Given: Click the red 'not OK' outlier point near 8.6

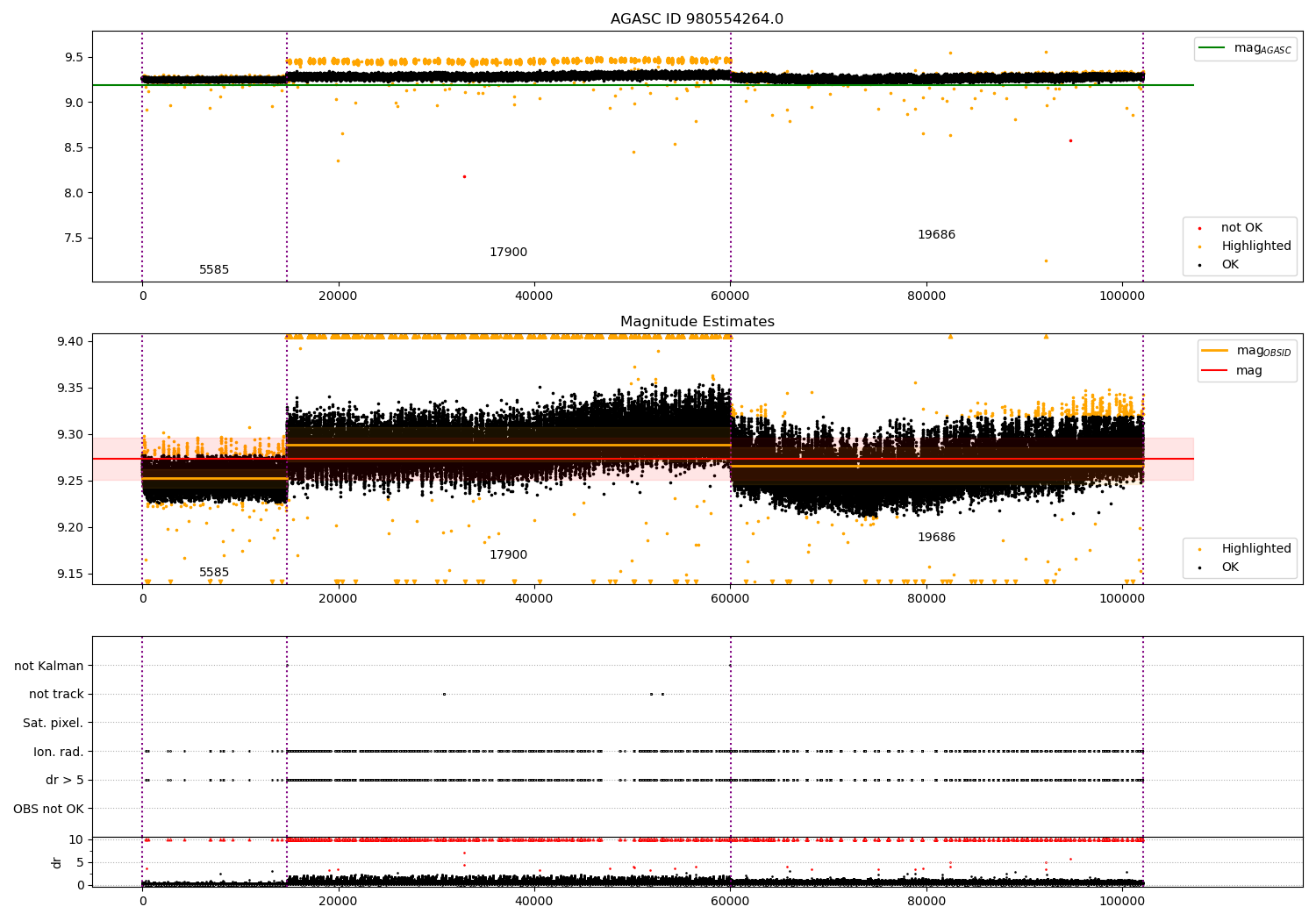Looking at the screenshot, I should click(1070, 140).
